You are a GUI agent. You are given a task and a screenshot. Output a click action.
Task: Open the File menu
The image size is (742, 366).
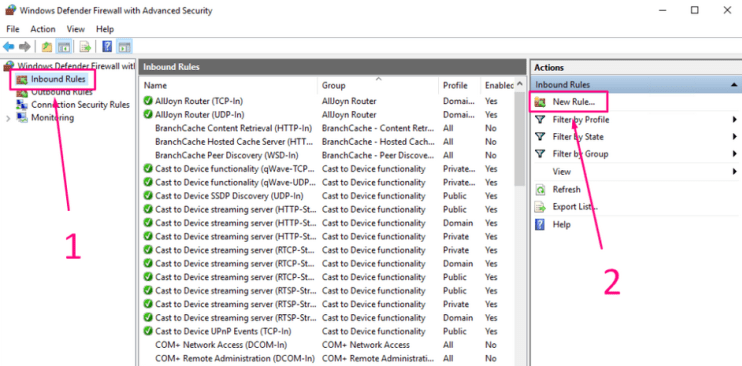click(x=13, y=29)
